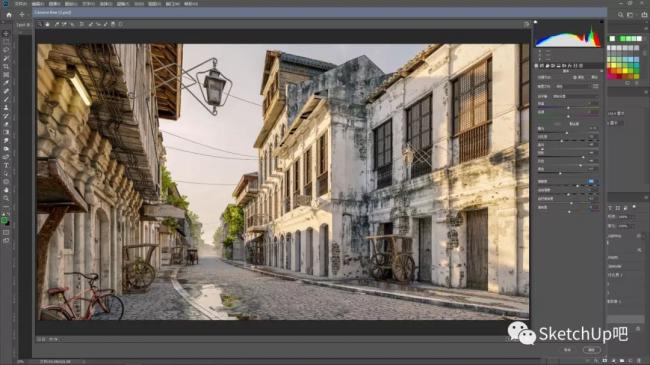Open the Image menu

[x=54, y=4]
